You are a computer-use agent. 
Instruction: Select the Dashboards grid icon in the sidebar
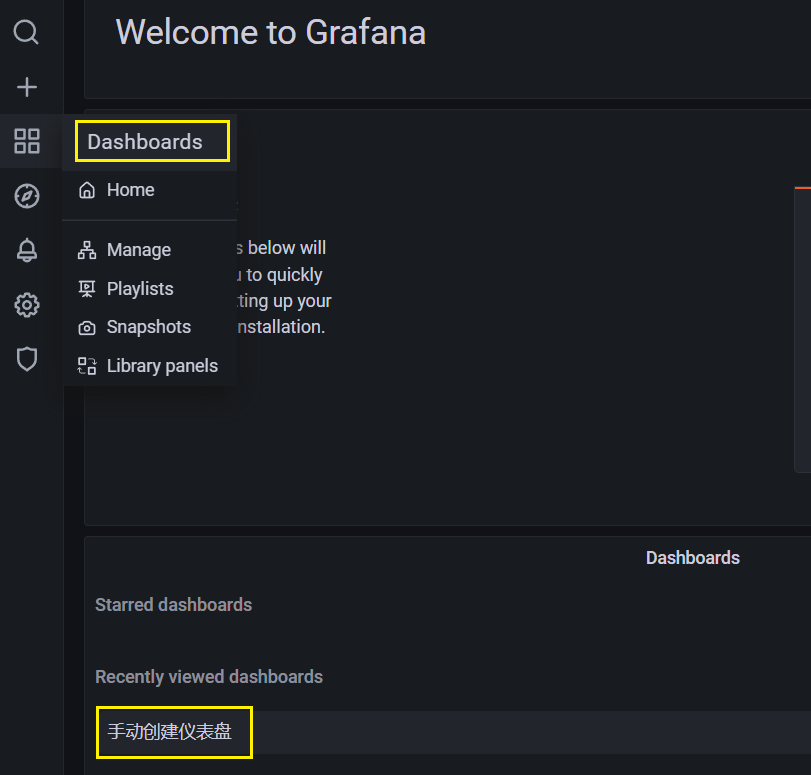[26, 141]
